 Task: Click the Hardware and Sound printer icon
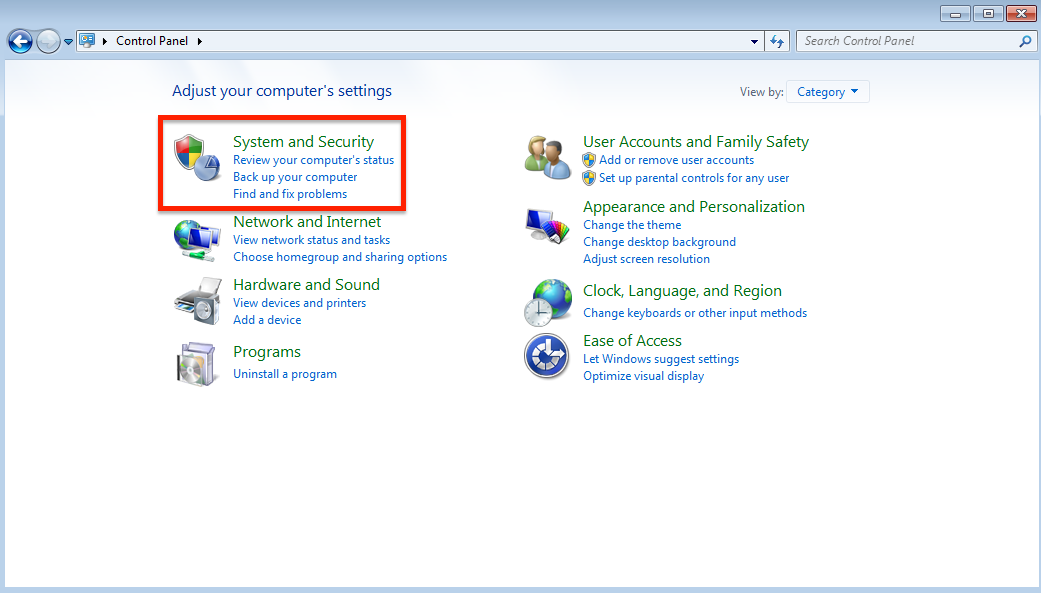pyautogui.click(x=197, y=299)
